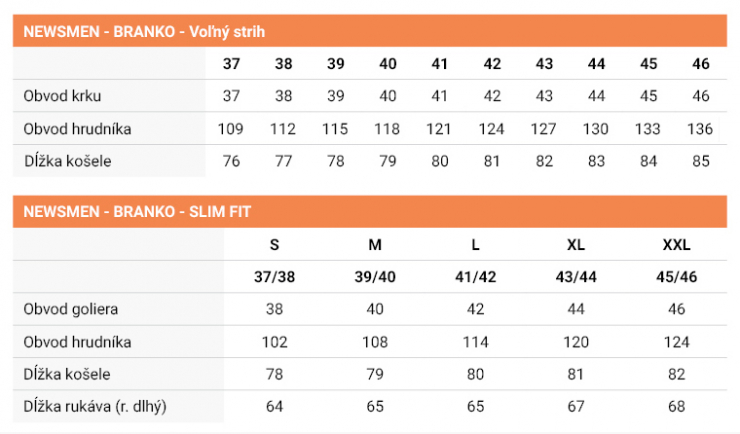Select shirt length value 76
Viewport: 740px width, 434px height.
tap(231, 161)
